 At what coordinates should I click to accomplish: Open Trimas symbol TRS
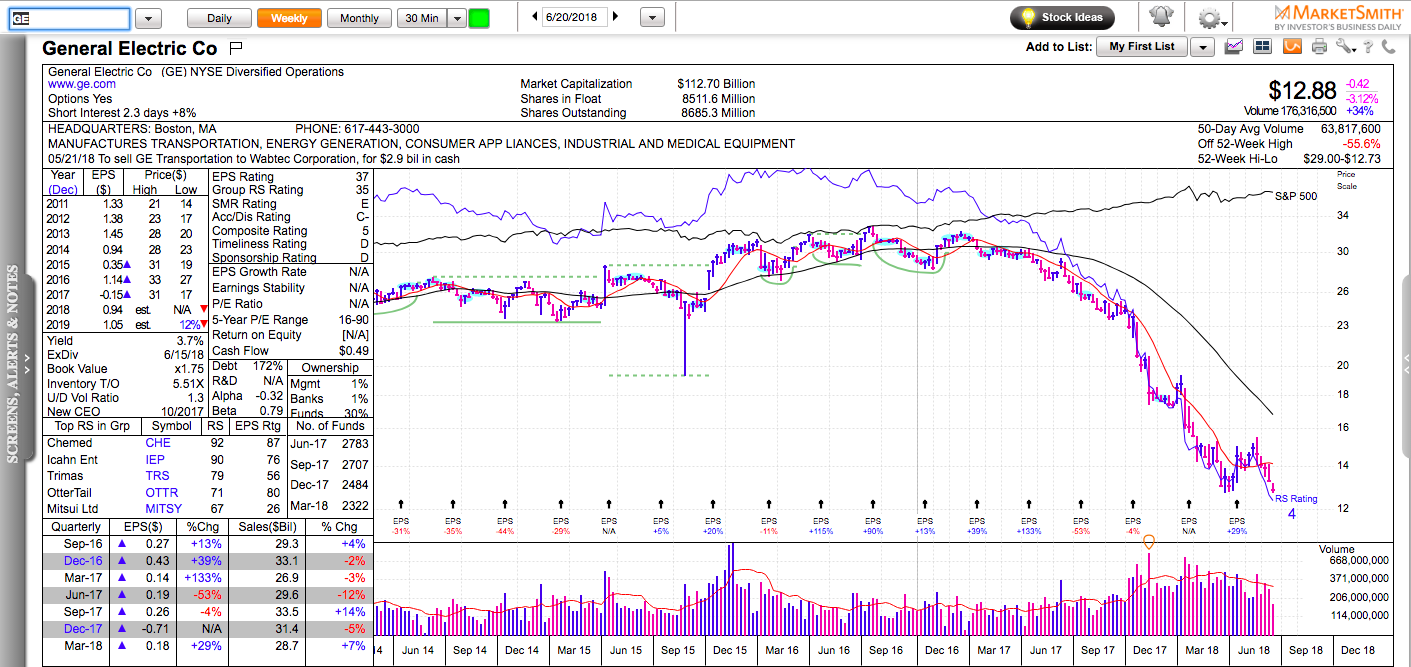click(x=157, y=476)
